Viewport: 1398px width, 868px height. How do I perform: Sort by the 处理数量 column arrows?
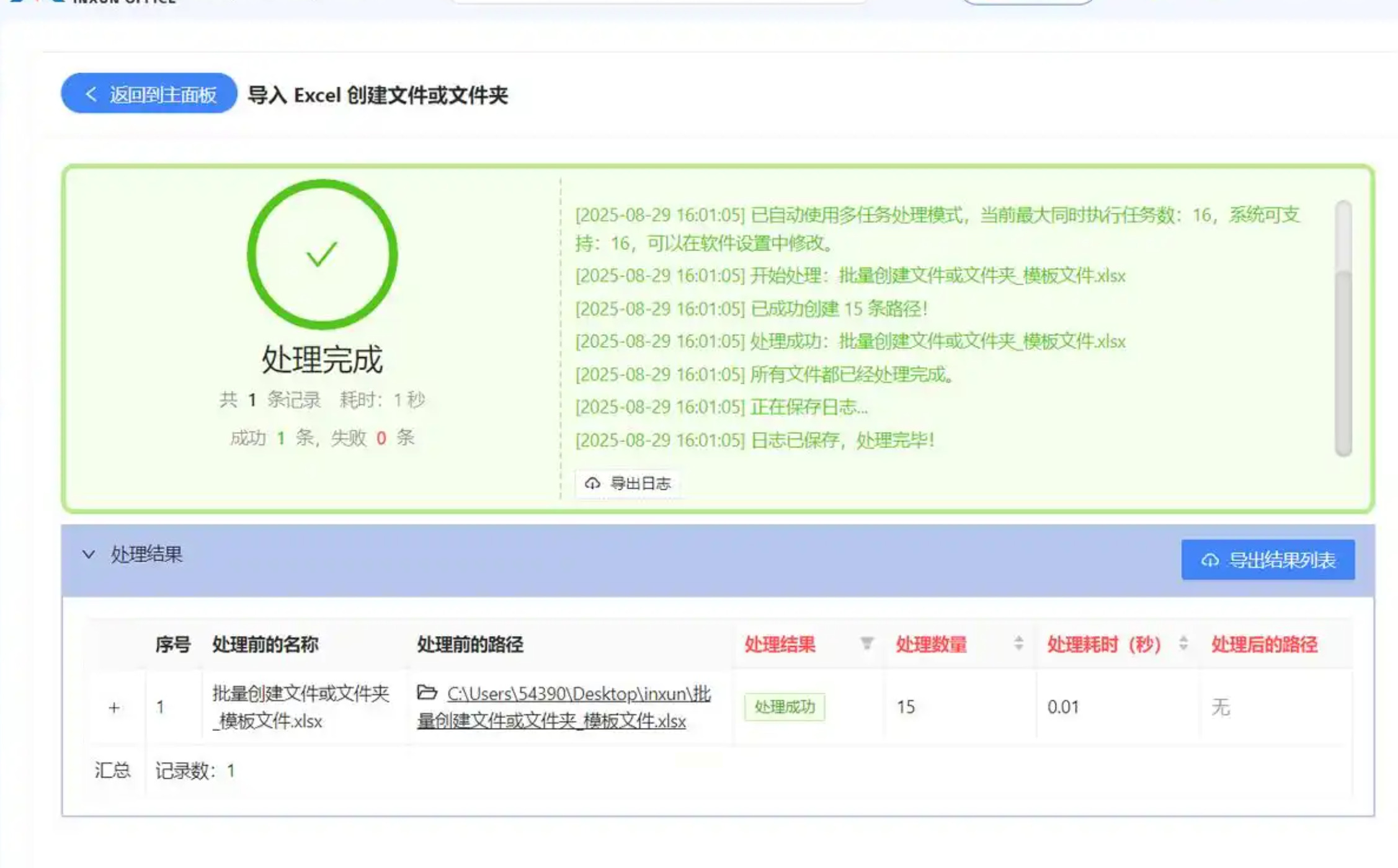tap(1018, 644)
